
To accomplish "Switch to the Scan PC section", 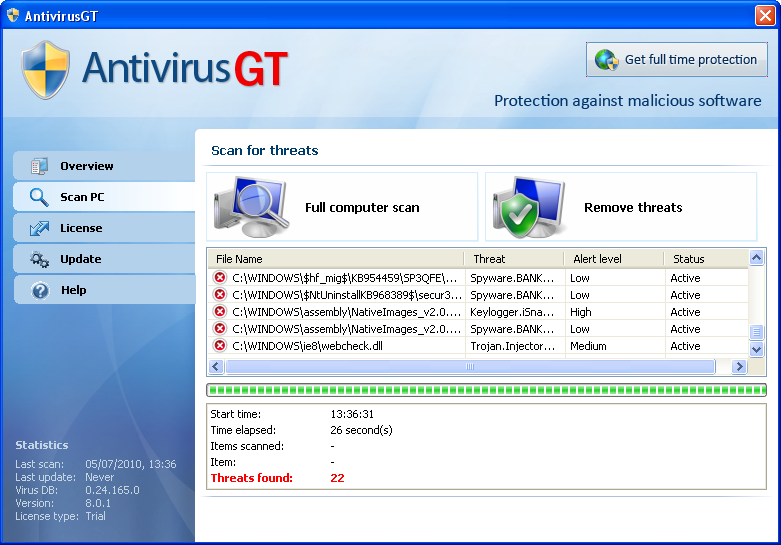I will point(105,197).
